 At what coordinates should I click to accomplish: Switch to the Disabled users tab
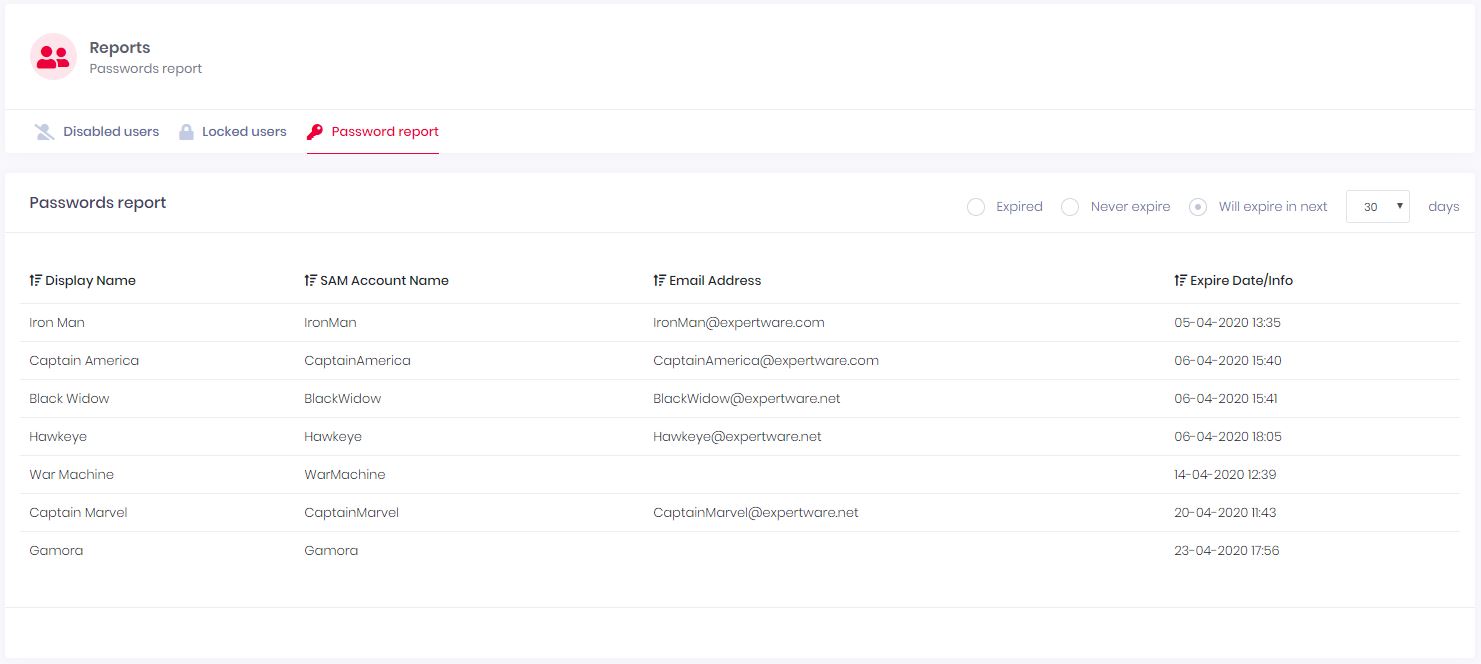[x=111, y=132]
